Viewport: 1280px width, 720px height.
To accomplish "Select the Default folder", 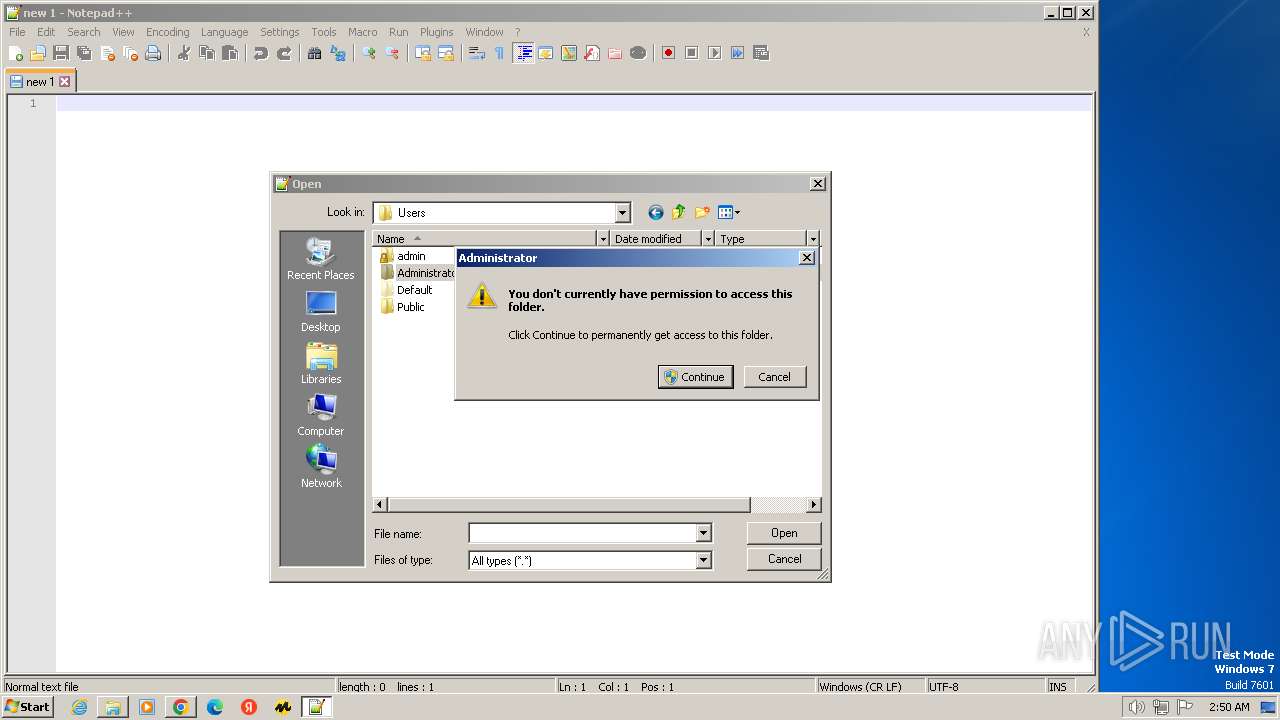I will pyautogui.click(x=406, y=290).
